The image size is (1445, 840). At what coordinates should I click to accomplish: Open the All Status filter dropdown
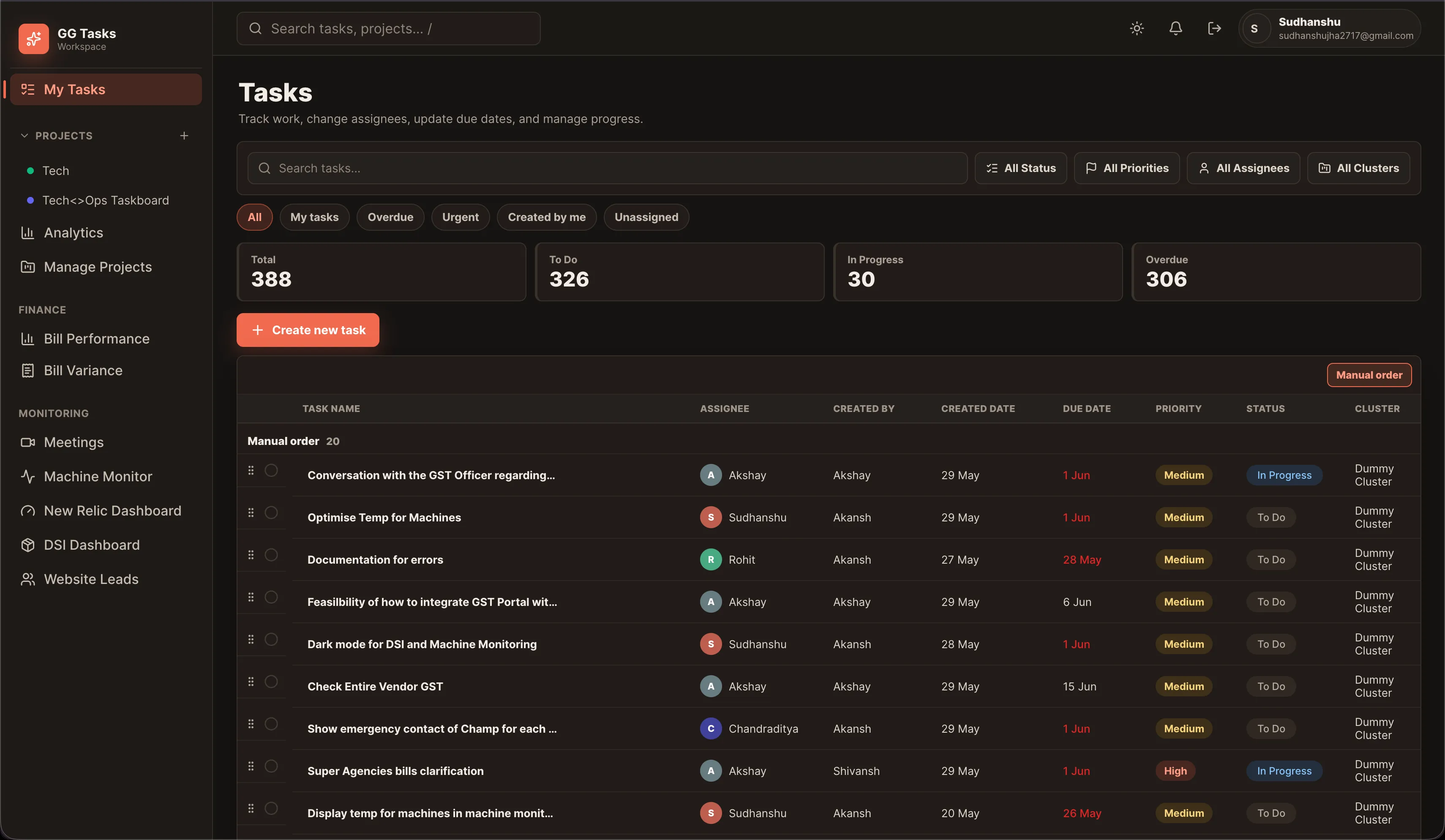coord(1021,168)
